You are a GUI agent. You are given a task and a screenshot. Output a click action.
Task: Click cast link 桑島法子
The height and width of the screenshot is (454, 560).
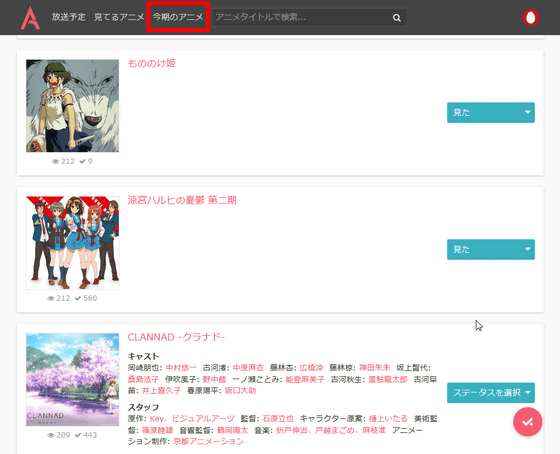(143, 379)
